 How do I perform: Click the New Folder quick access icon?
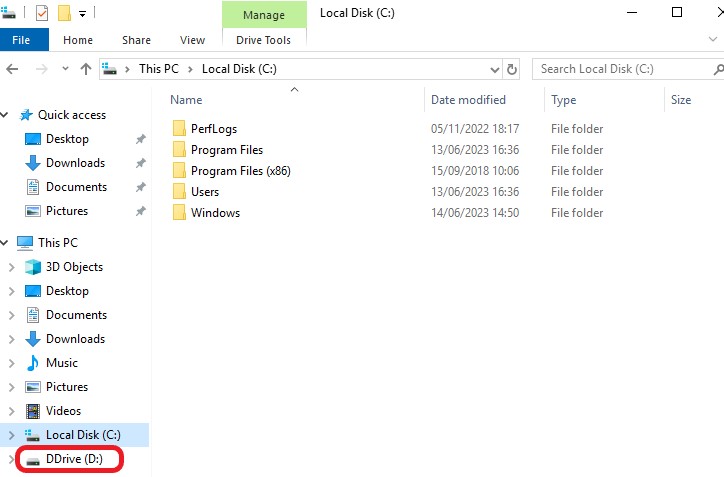(64, 13)
